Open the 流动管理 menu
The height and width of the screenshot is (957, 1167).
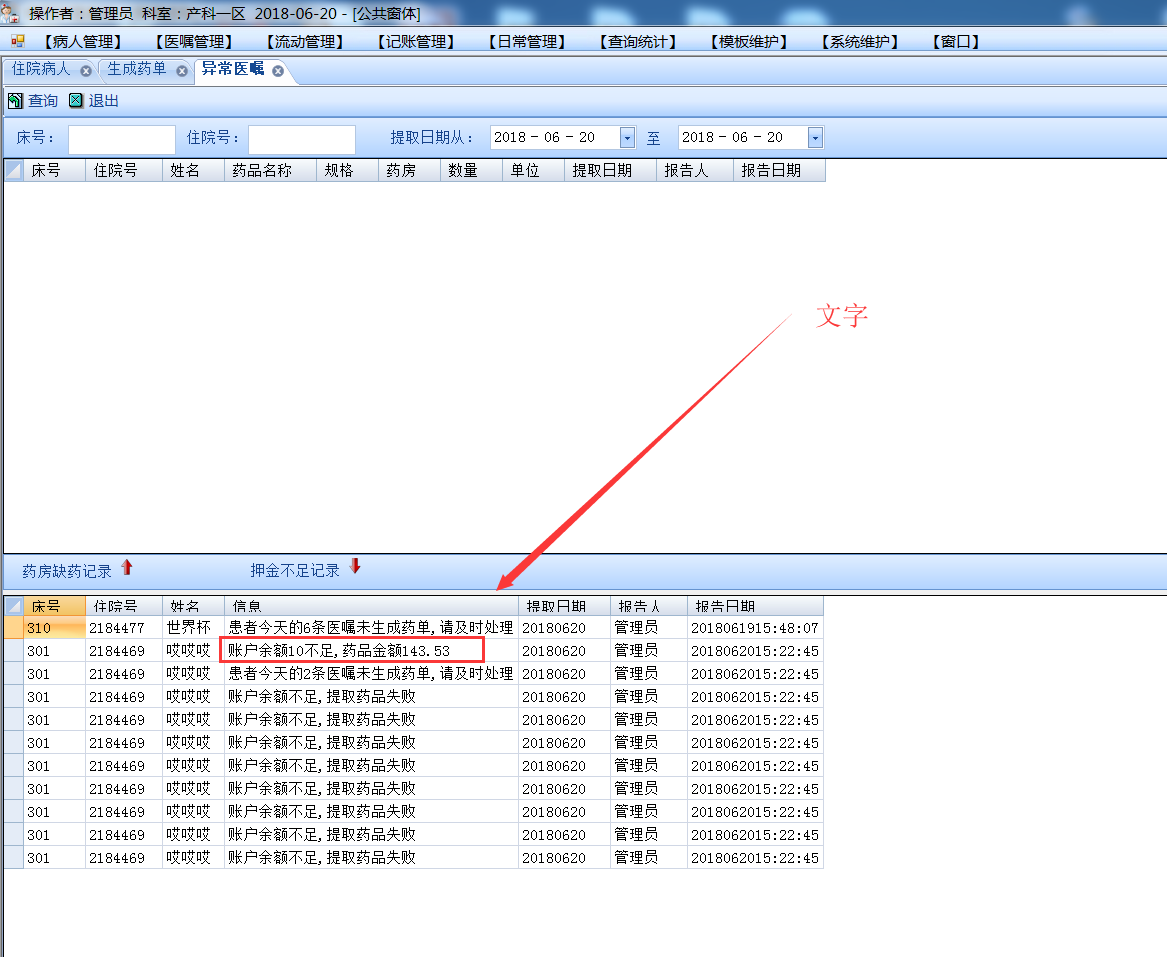304,42
